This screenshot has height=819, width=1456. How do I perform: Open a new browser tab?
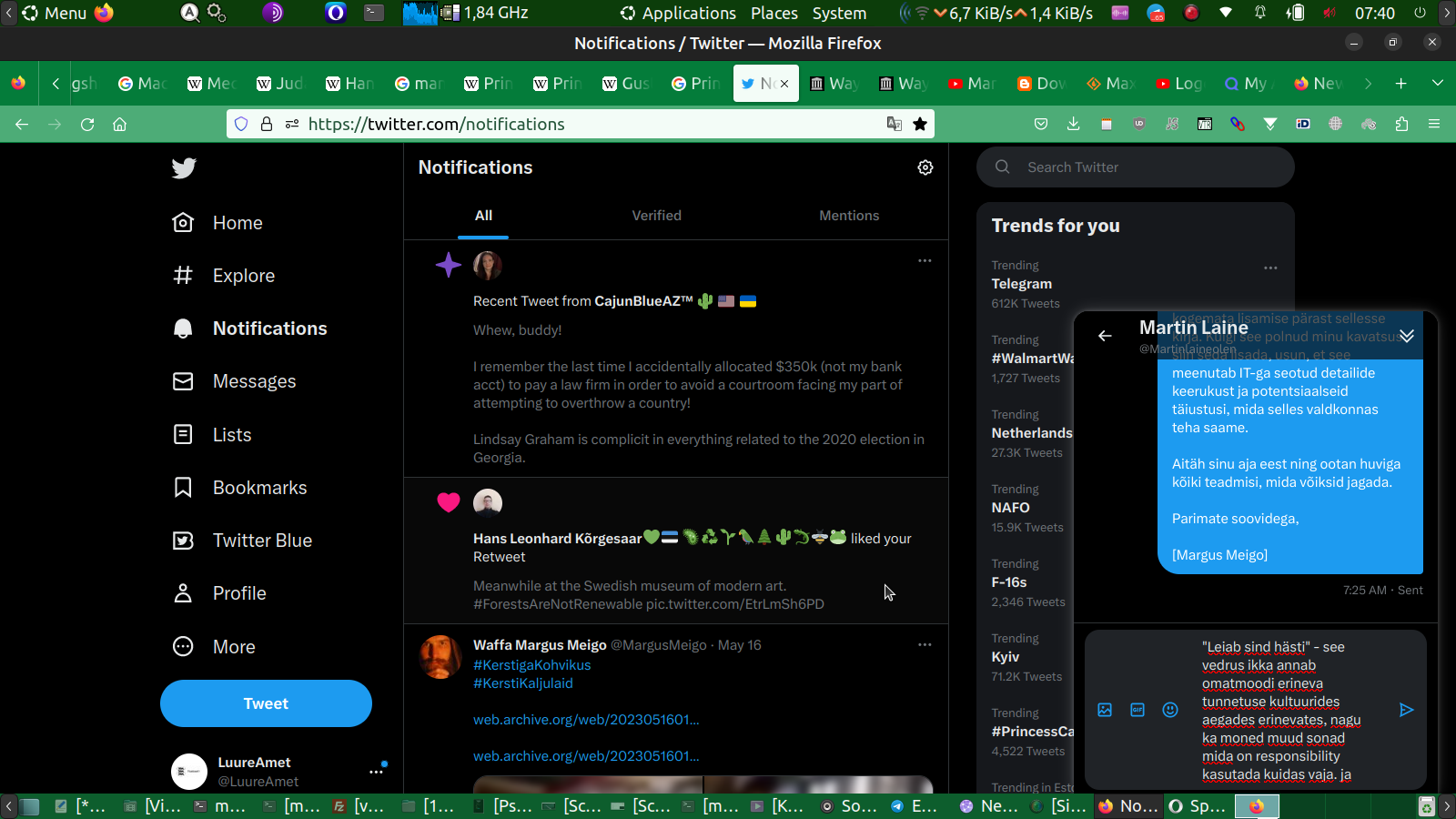click(1401, 84)
